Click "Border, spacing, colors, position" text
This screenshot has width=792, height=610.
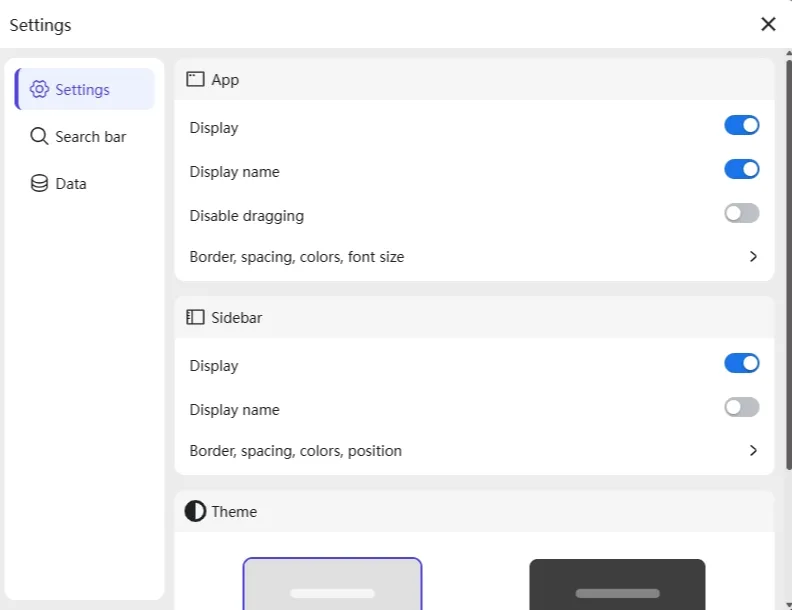click(295, 451)
